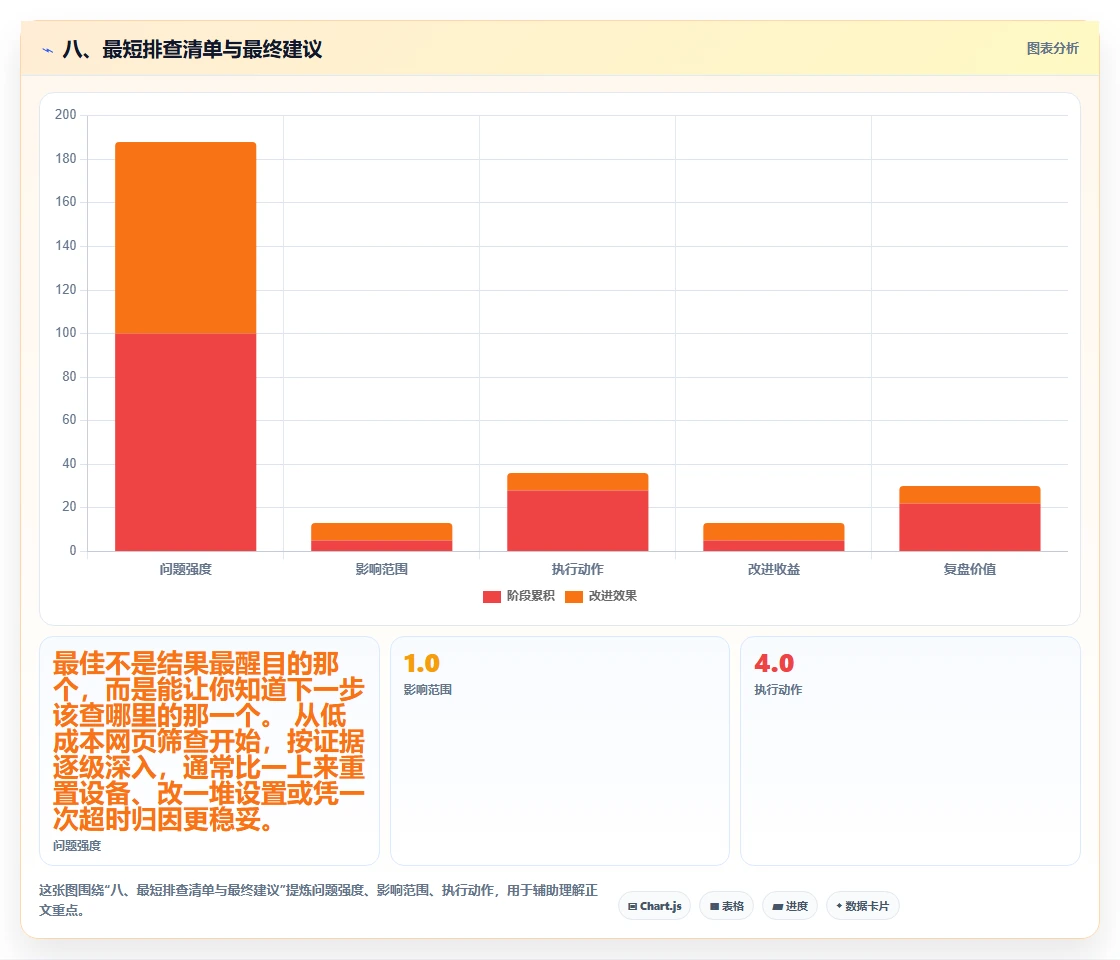
Task: Click the 复盘价值 x-axis label
Action: click(970, 569)
